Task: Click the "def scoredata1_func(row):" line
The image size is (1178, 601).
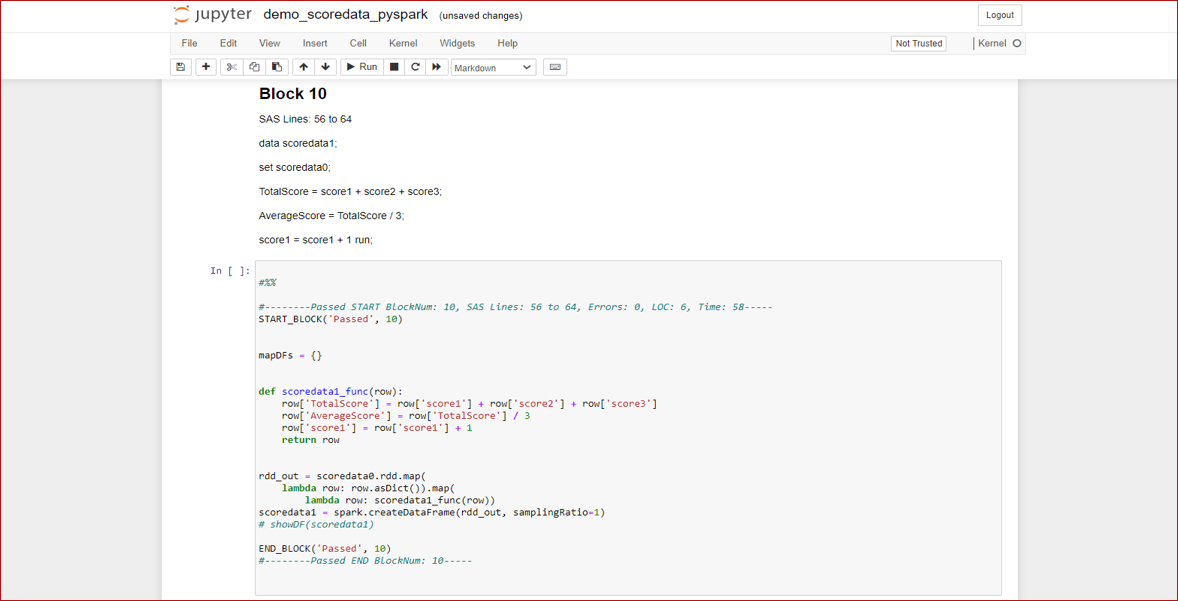Action: [x=331, y=391]
